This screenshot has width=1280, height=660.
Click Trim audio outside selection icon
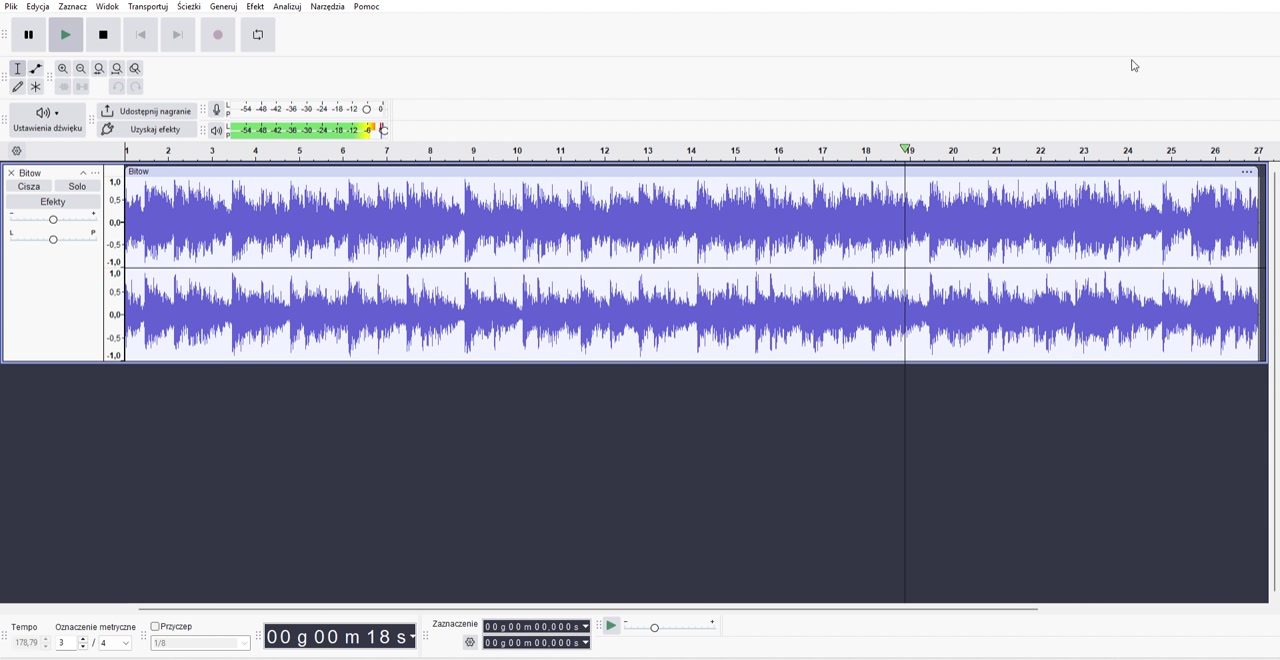(x=63, y=87)
